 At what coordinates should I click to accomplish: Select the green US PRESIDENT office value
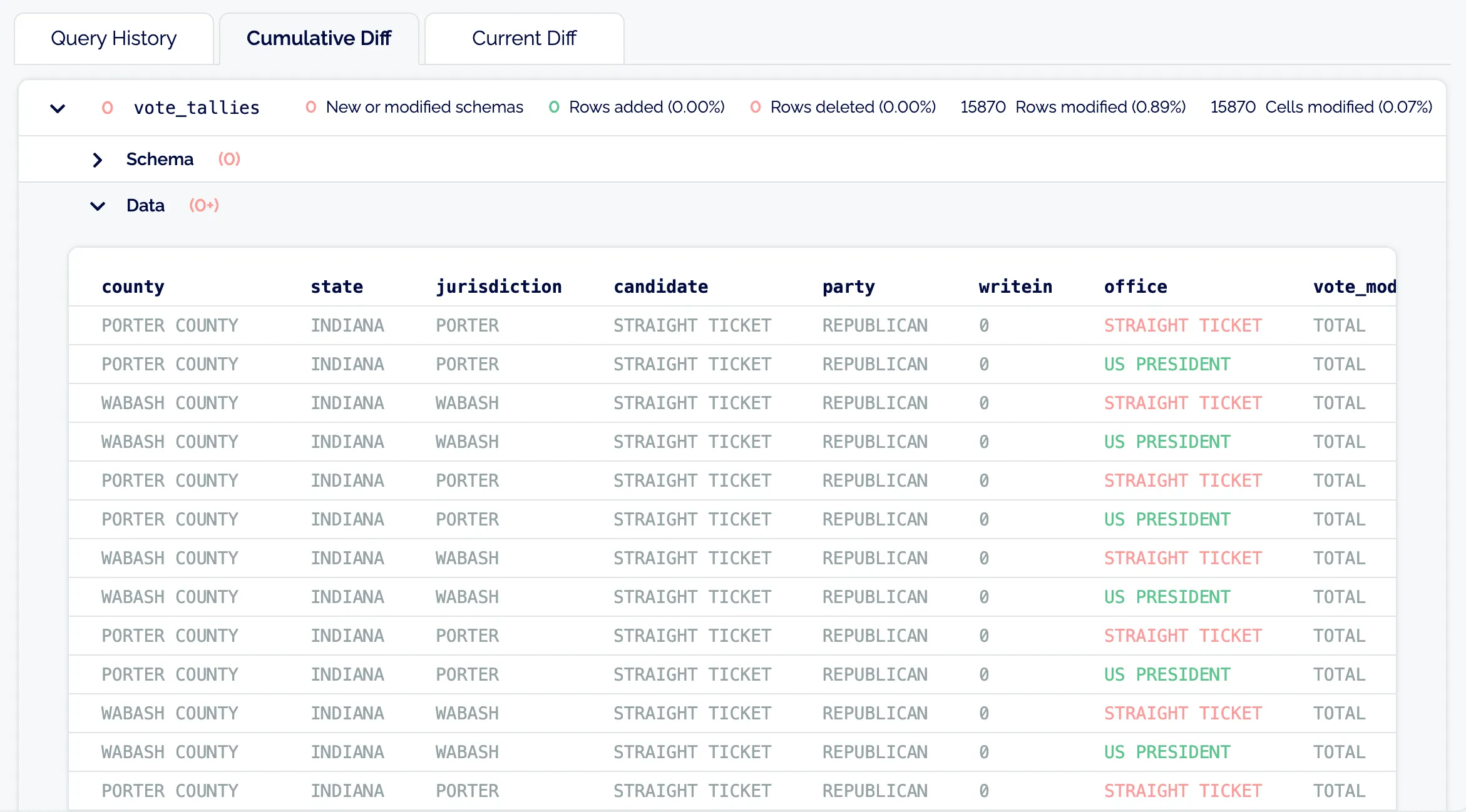[1167, 364]
